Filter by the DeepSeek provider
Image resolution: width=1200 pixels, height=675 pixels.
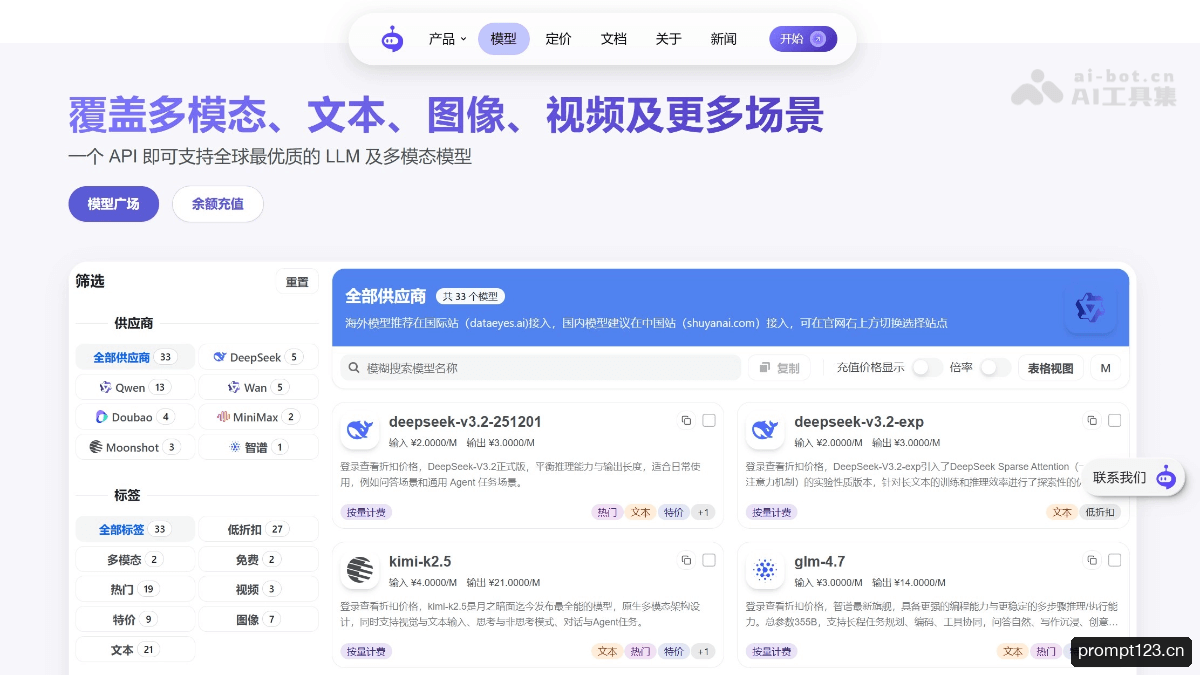click(x=259, y=357)
